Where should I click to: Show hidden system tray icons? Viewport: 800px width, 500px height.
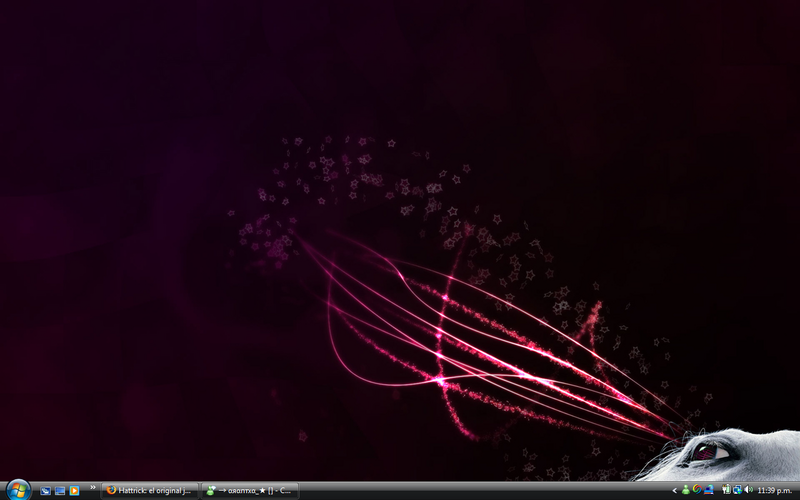click(x=674, y=491)
